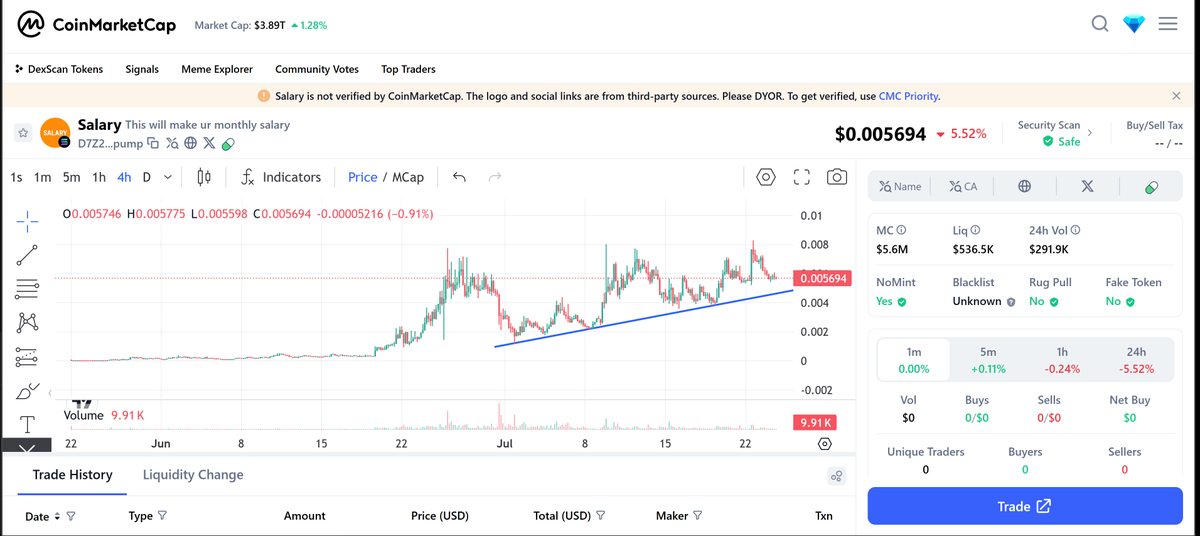Open Meme Explorer menu item
1200x536 pixels.
217,69
